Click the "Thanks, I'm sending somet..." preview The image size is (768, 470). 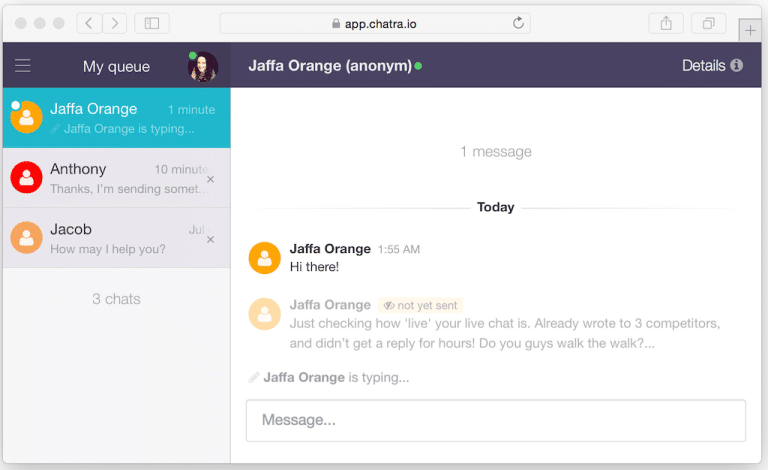tap(129, 189)
